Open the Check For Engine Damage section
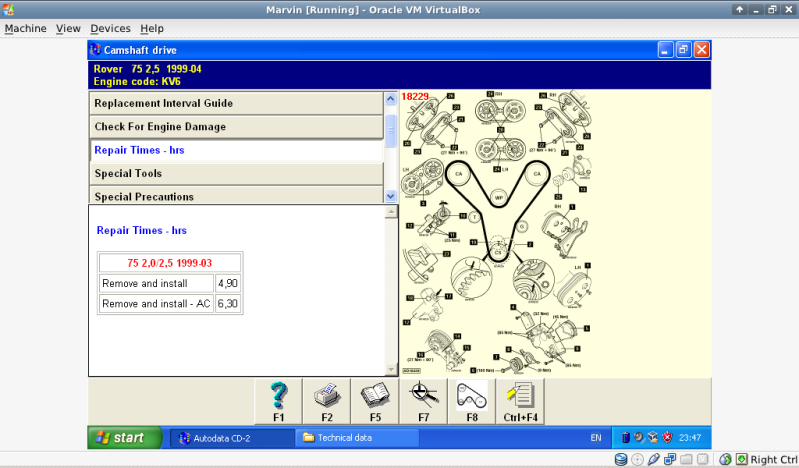This screenshot has height=468, width=799. [x=236, y=126]
